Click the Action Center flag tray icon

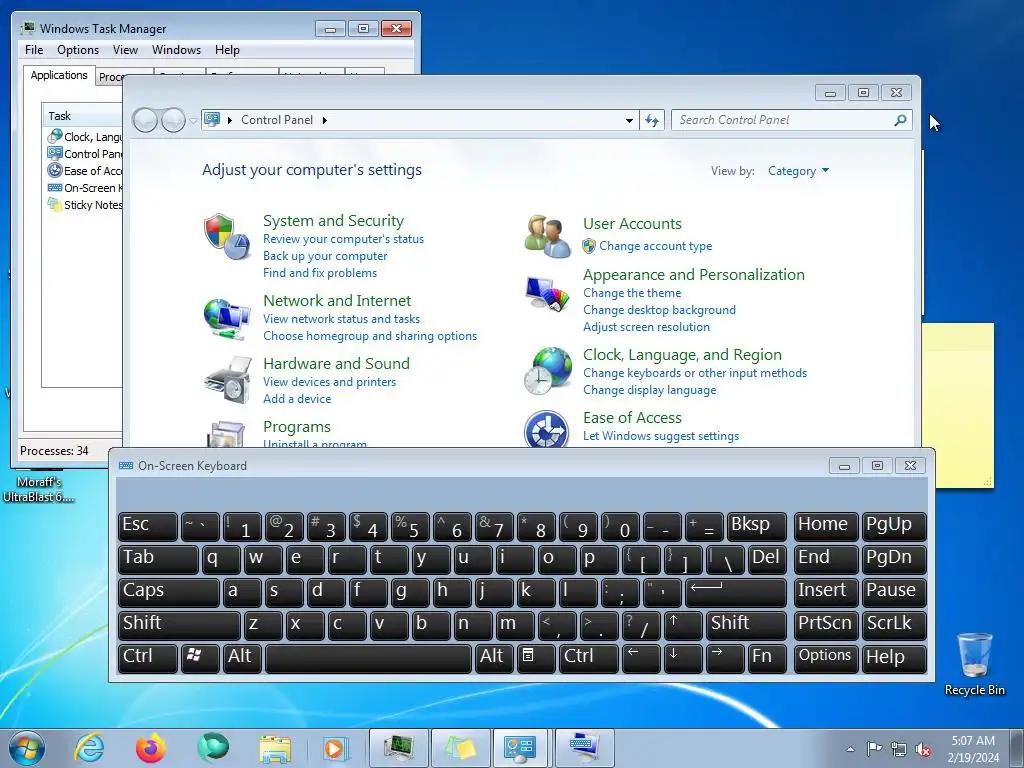(x=874, y=749)
